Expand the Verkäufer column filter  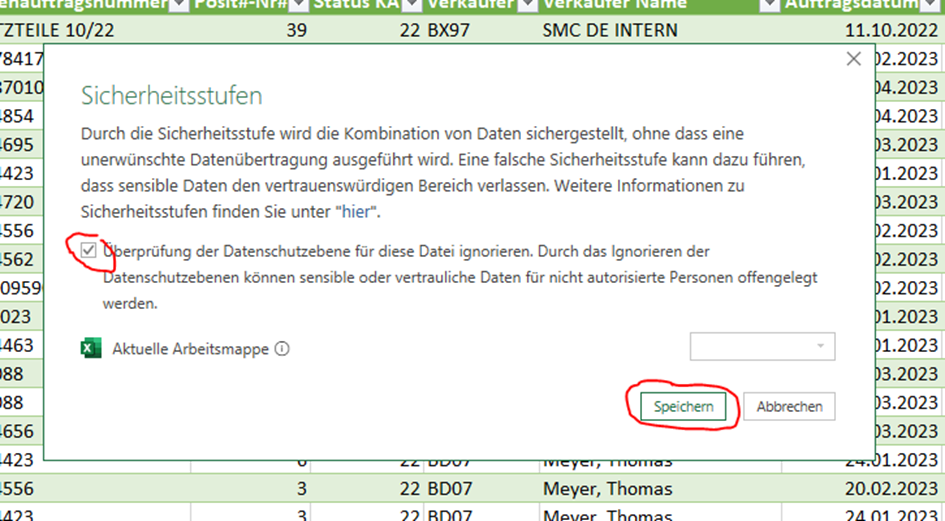526,5
